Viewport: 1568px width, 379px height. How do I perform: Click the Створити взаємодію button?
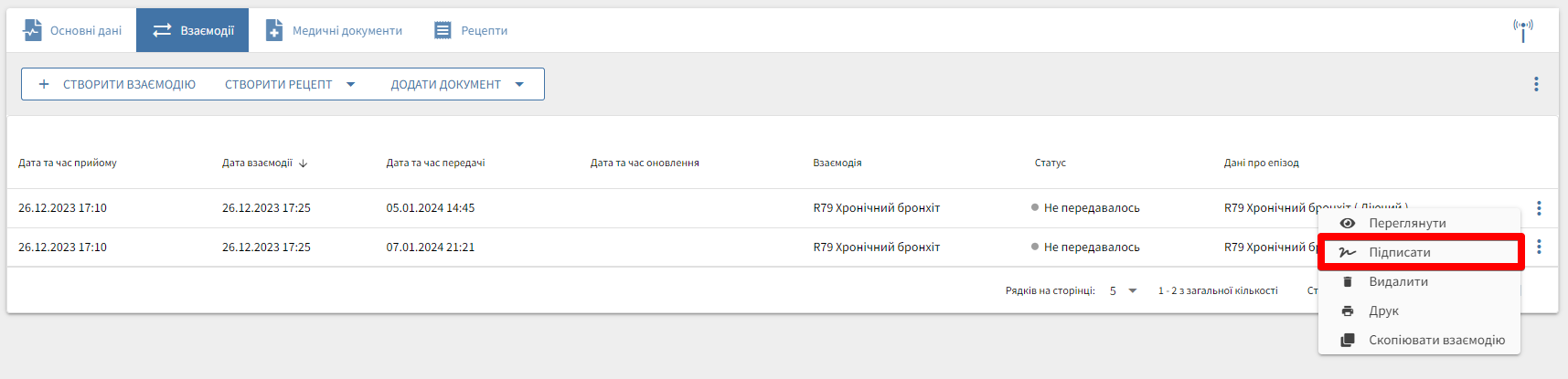pos(117,84)
